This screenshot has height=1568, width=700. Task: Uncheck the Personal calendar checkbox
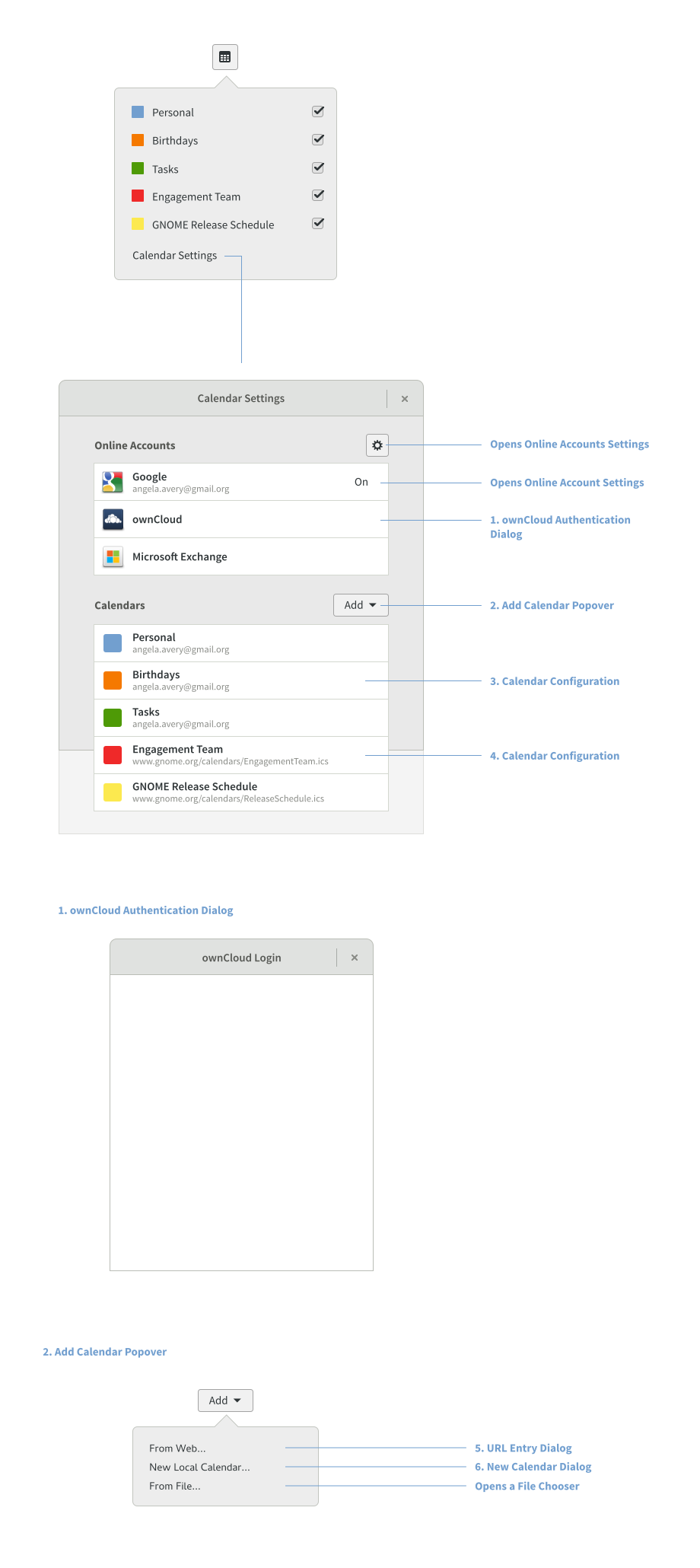(x=318, y=112)
